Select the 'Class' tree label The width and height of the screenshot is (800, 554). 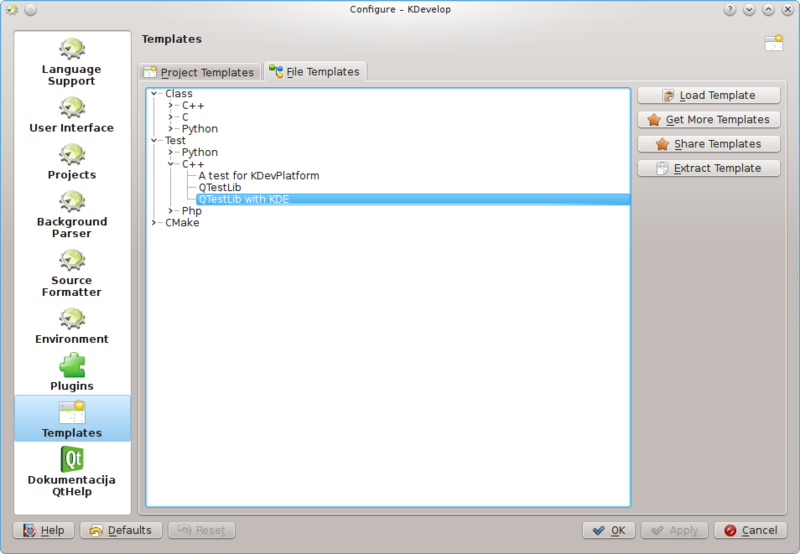[x=179, y=93]
